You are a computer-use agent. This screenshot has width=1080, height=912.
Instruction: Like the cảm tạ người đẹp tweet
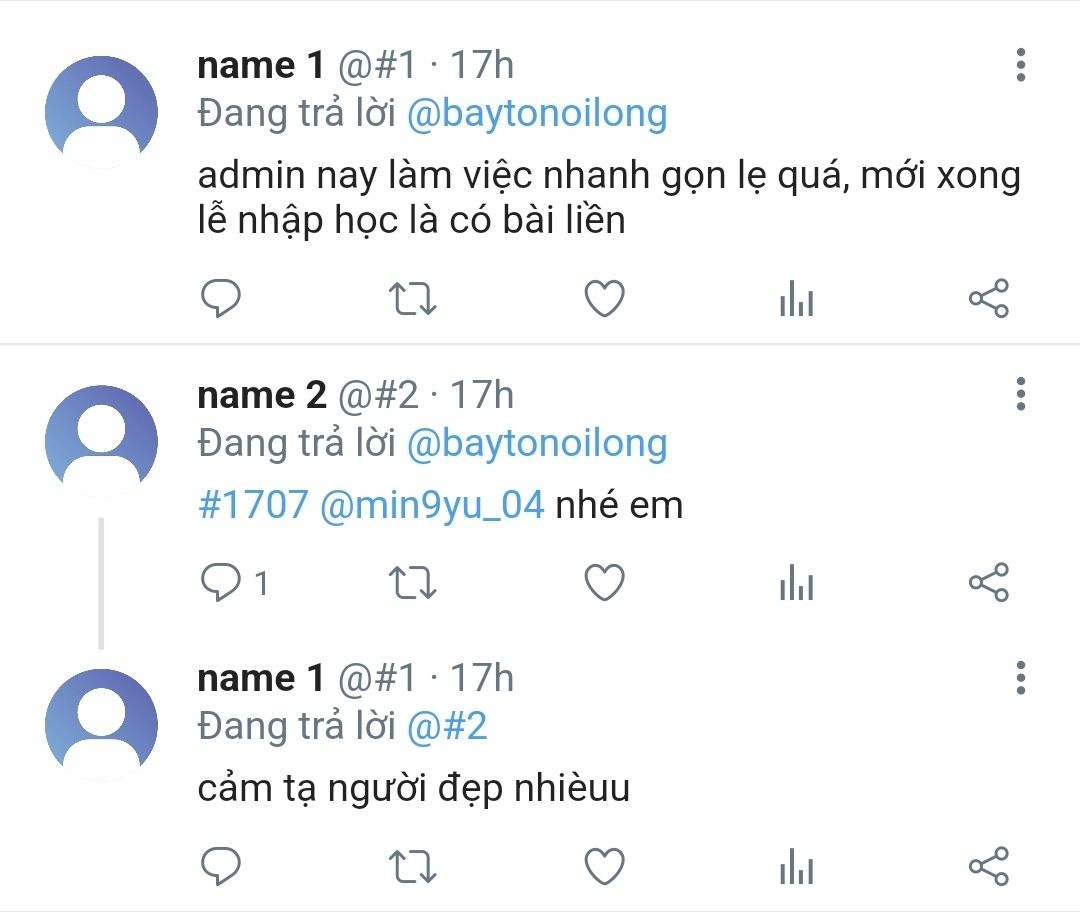click(605, 866)
